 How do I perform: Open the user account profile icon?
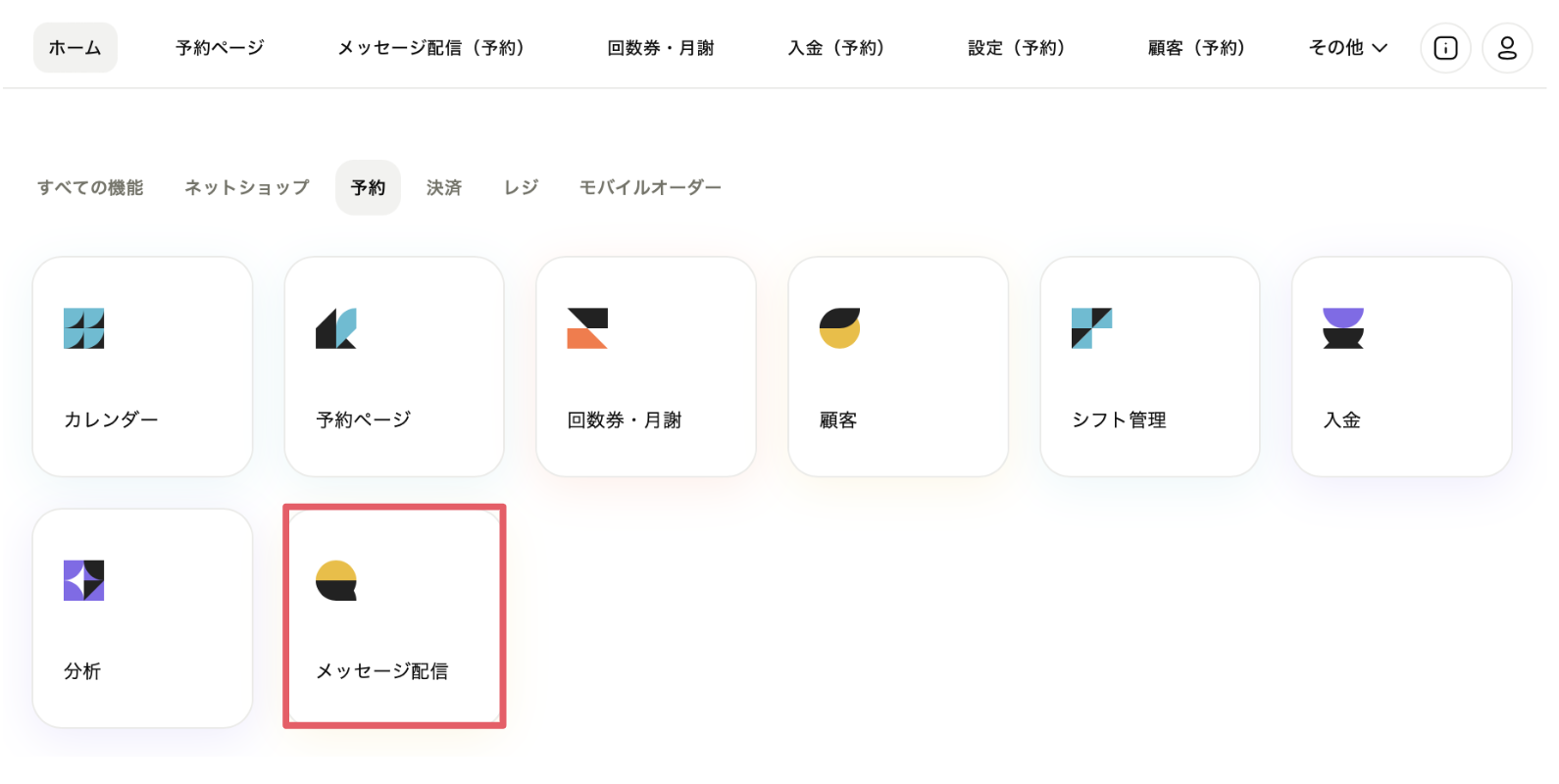1507,48
